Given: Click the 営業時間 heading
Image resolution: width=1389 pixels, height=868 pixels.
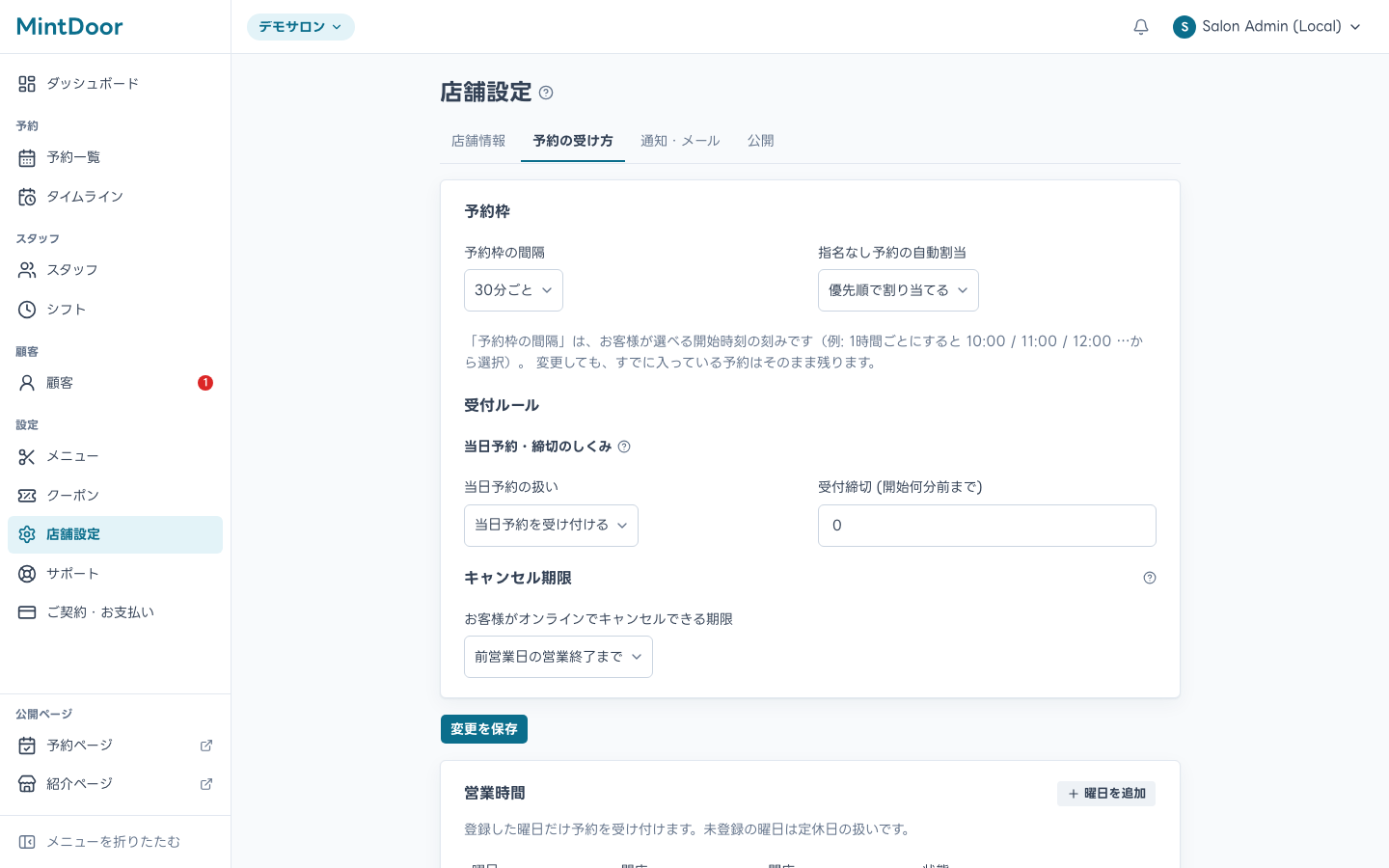Looking at the screenshot, I should point(495,793).
